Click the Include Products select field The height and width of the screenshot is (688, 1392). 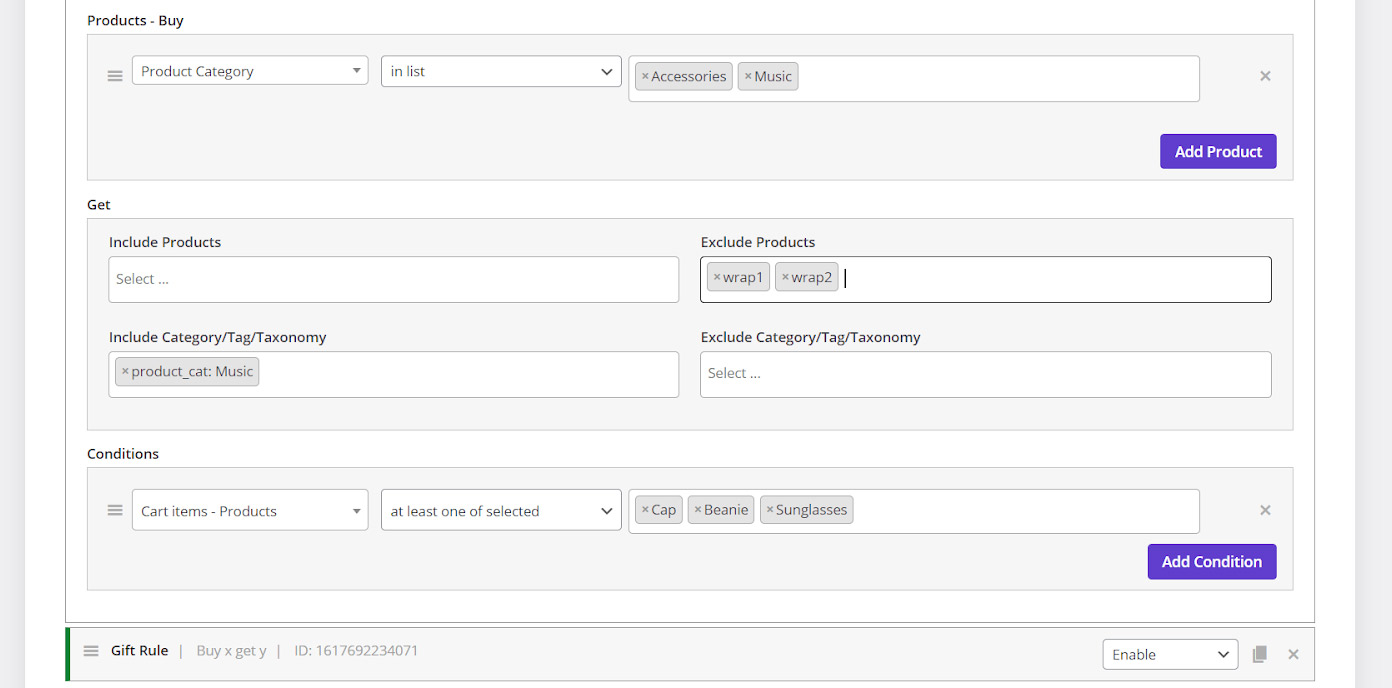click(x=393, y=279)
